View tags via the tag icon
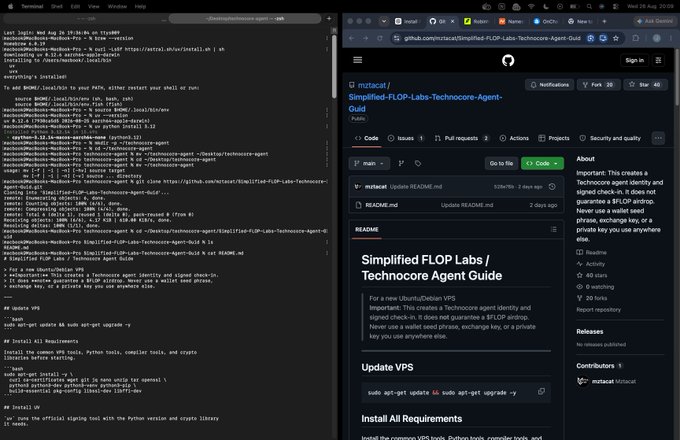Image resolution: width=680 pixels, height=440 pixels. pos(418,163)
